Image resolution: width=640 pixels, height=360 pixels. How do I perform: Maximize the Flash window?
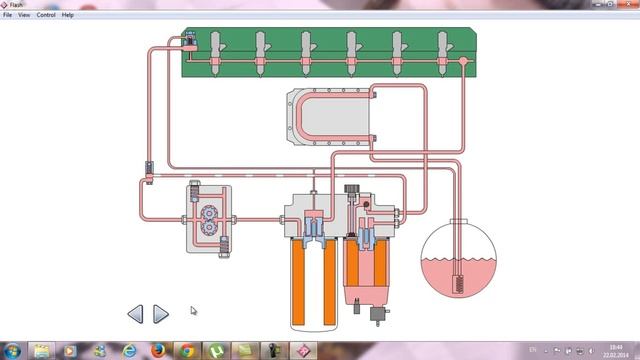(x=610, y=4)
